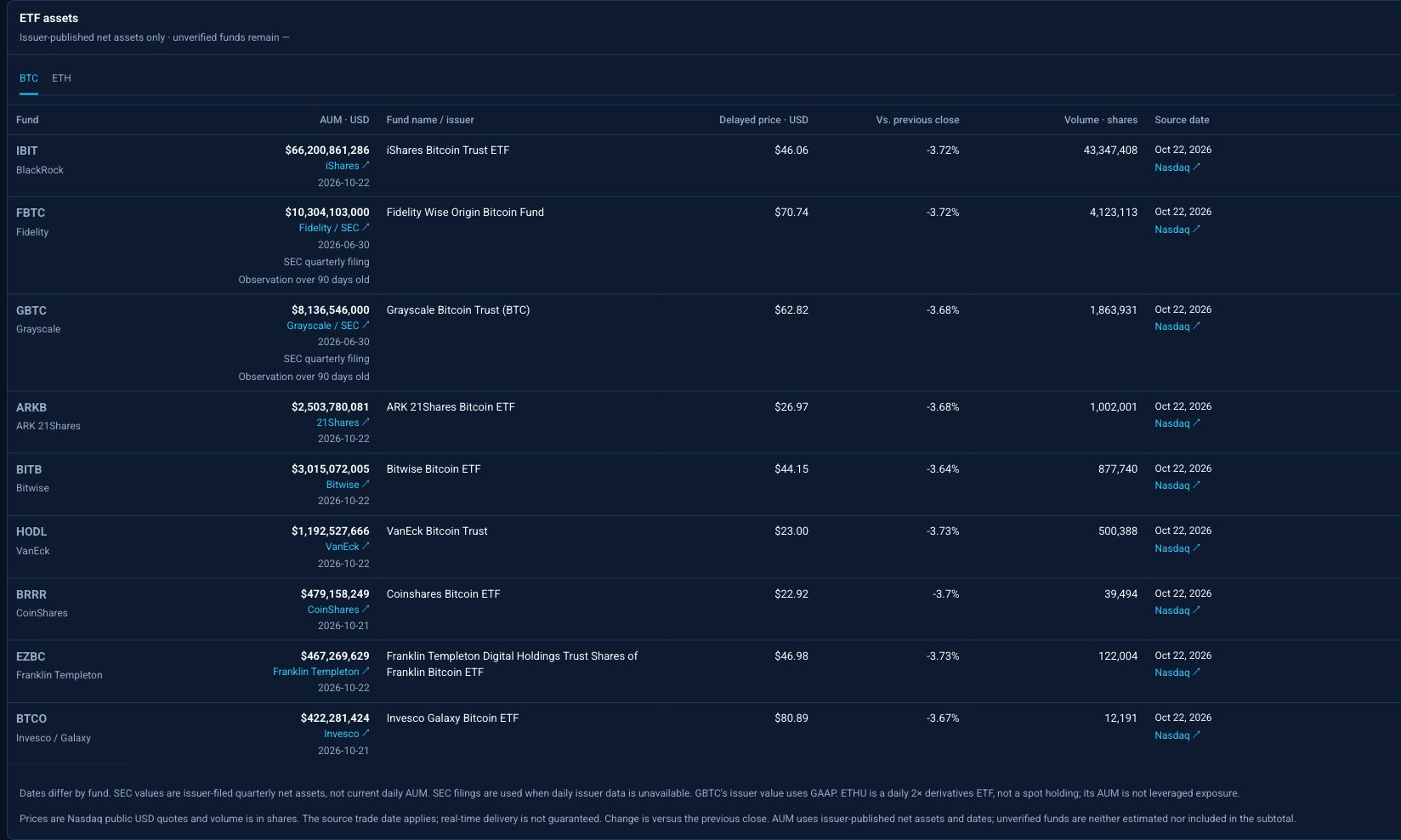Image resolution: width=1401 pixels, height=840 pixels.
Task: Select the $66,200,861,286 AUM value
Action: pos(327,150)
